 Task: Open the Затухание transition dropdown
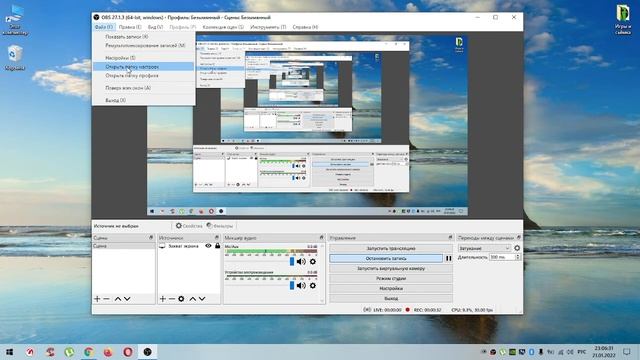coord(484,248)
